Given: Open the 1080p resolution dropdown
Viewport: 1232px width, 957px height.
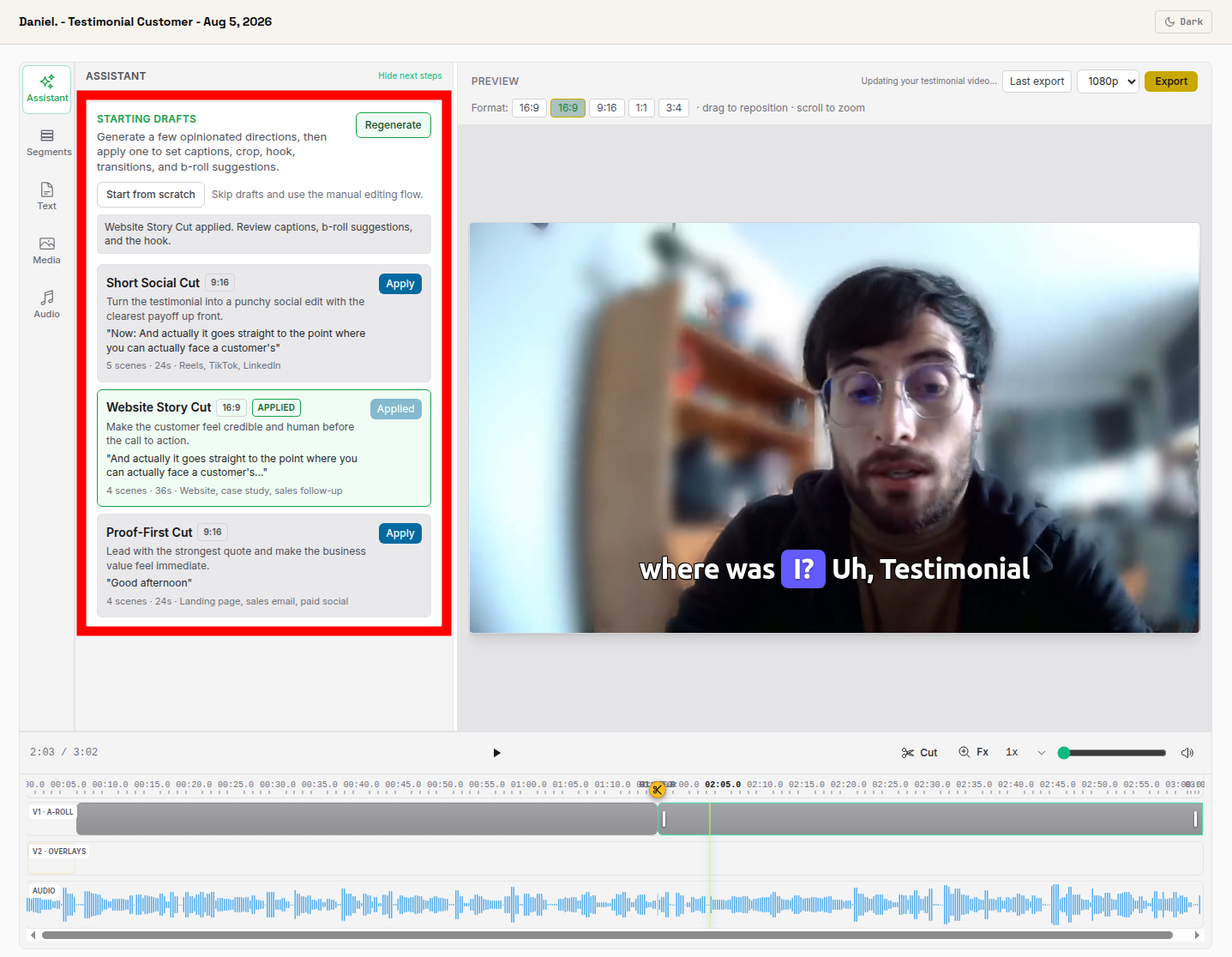Looking at the screenshot, I should click(1108, 81).
